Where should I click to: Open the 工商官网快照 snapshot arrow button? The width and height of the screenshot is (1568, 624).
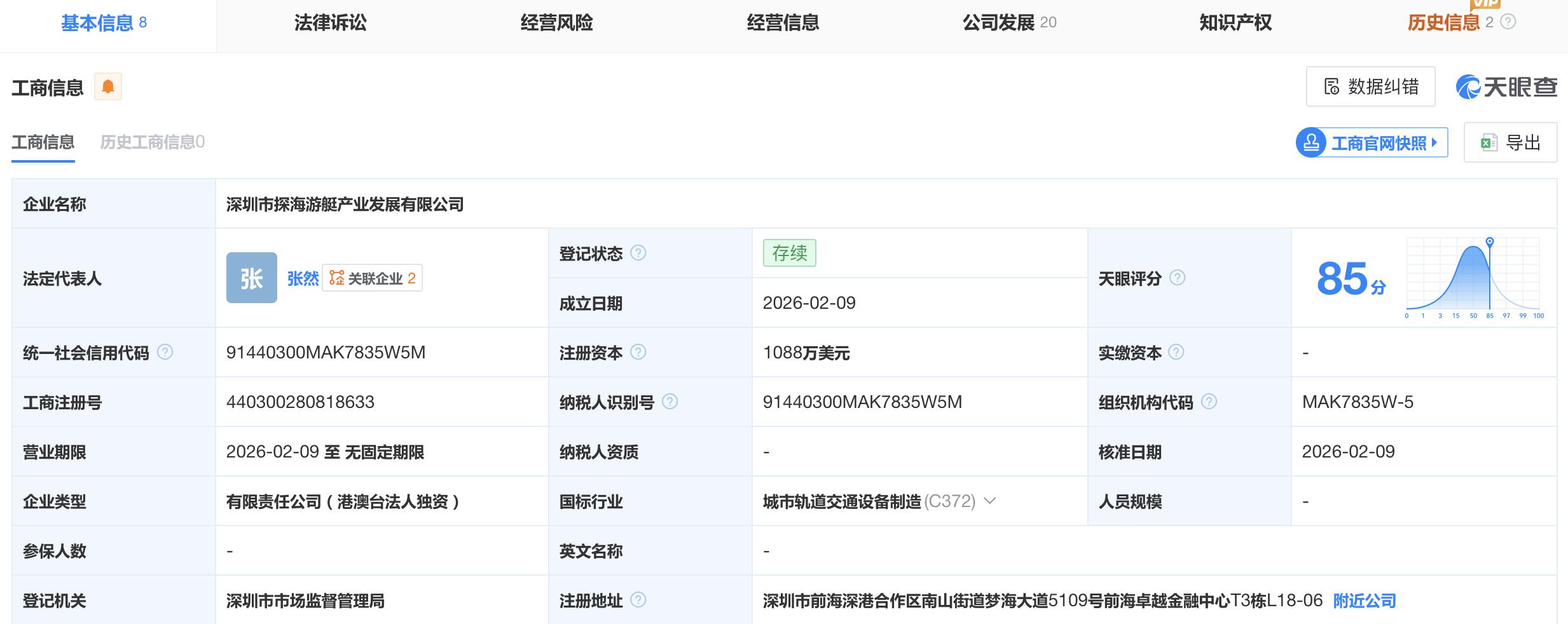click(1372, 142)
